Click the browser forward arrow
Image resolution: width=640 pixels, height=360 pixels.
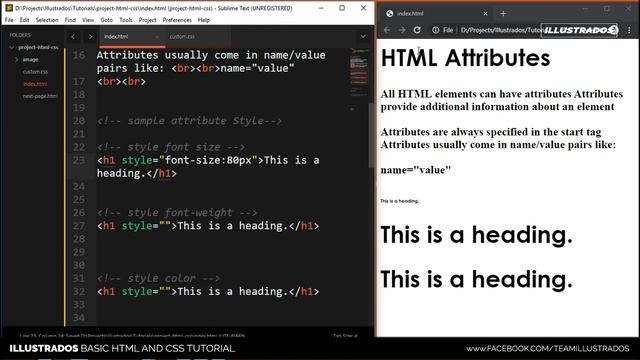402,30
